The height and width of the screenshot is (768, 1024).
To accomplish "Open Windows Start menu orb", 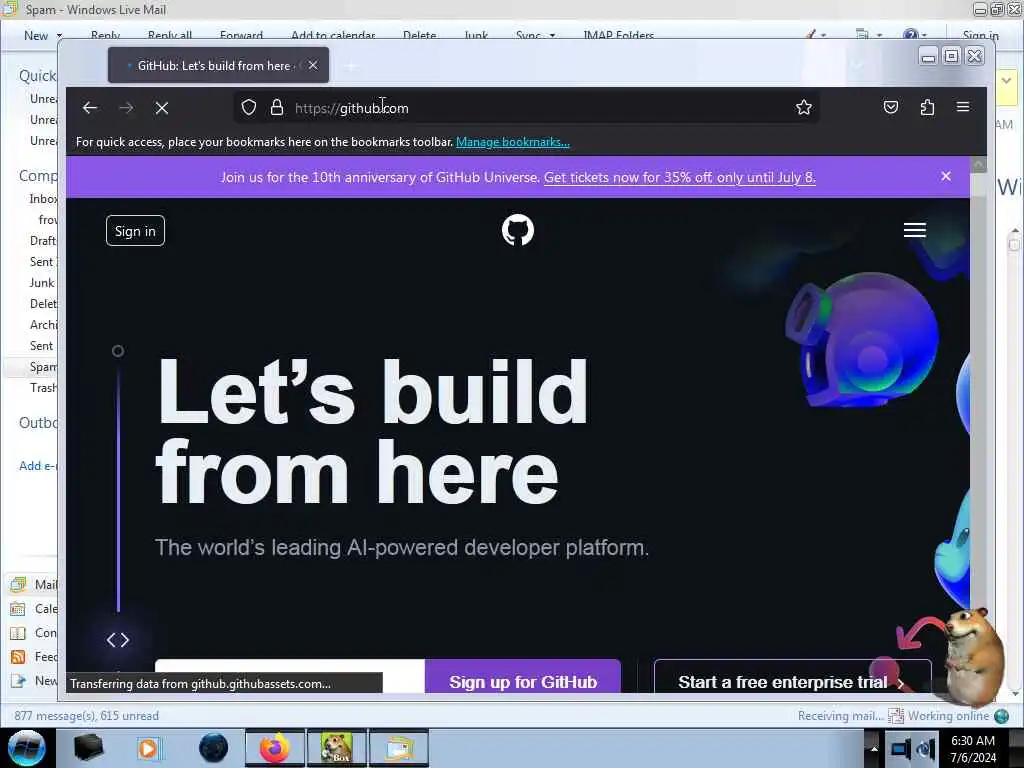I will pyautogui.click(x=27, y=748).
